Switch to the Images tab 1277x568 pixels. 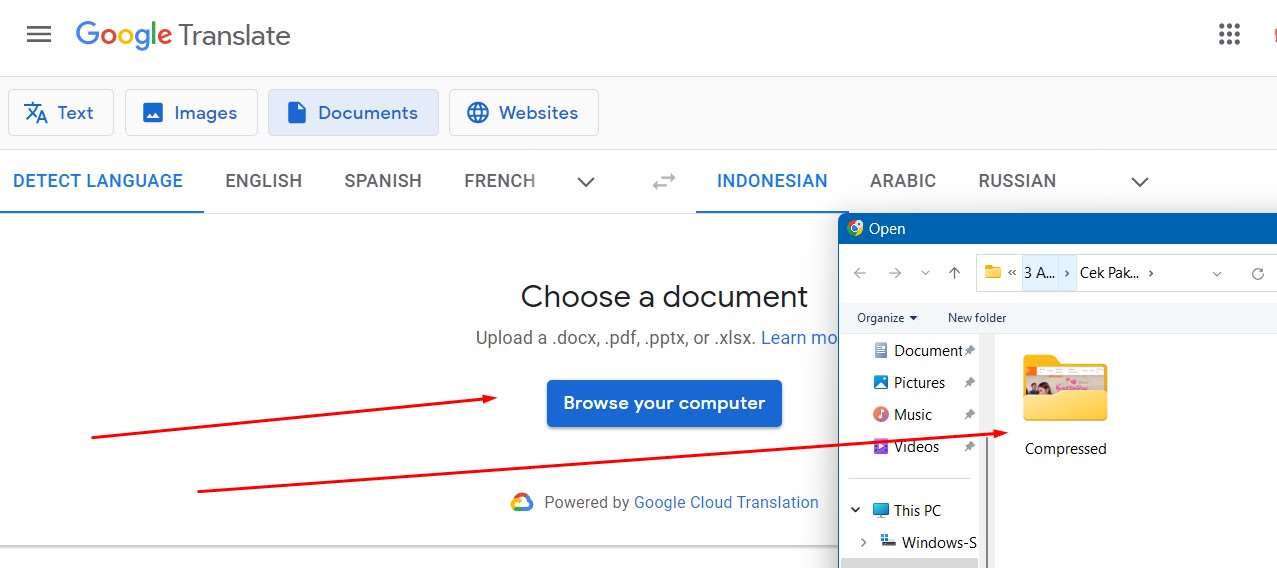point(191,113)
